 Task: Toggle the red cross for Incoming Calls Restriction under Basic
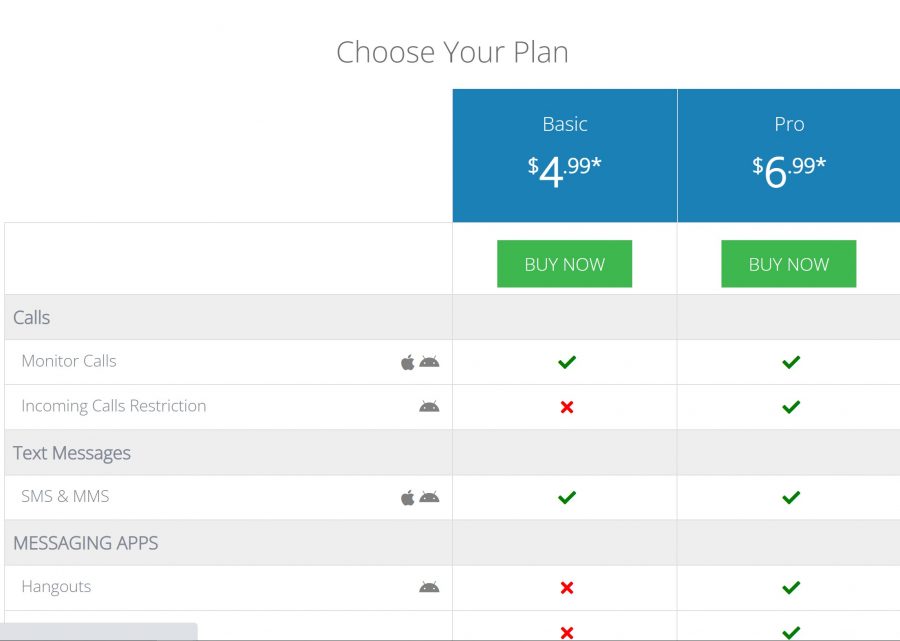click(565, 407)
